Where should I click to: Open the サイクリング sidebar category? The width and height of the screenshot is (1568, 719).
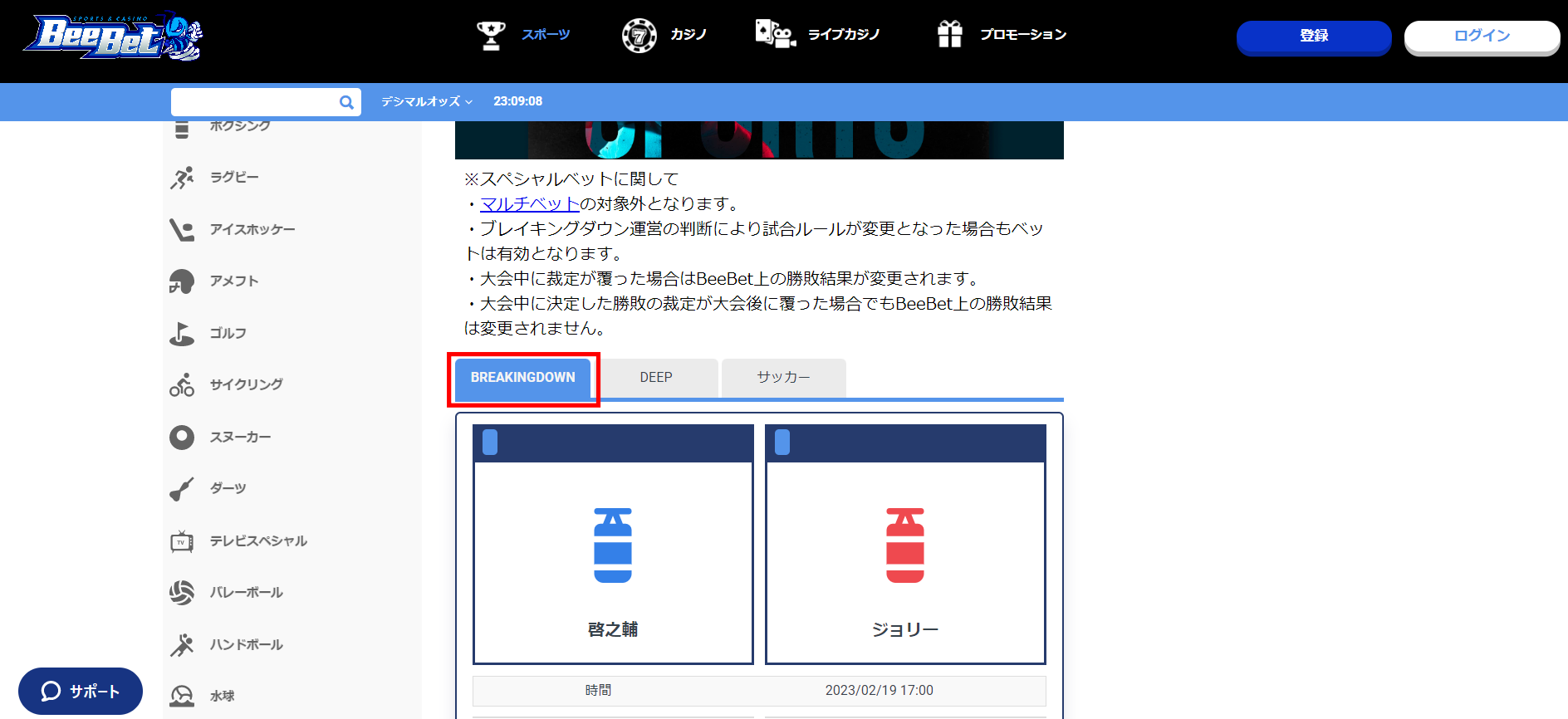pos(246,384)
